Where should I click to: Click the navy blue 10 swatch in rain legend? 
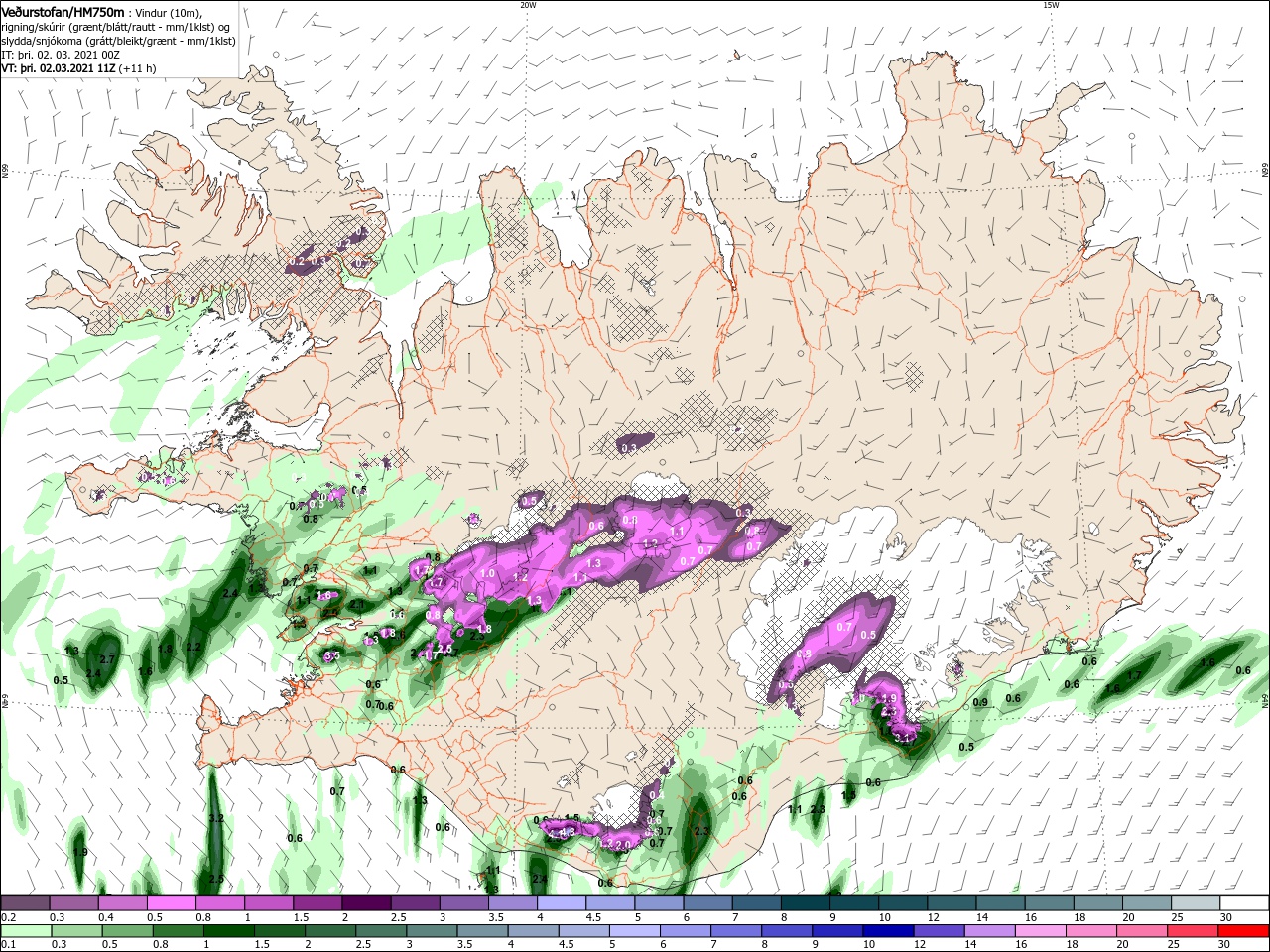(x=886, y=931)
